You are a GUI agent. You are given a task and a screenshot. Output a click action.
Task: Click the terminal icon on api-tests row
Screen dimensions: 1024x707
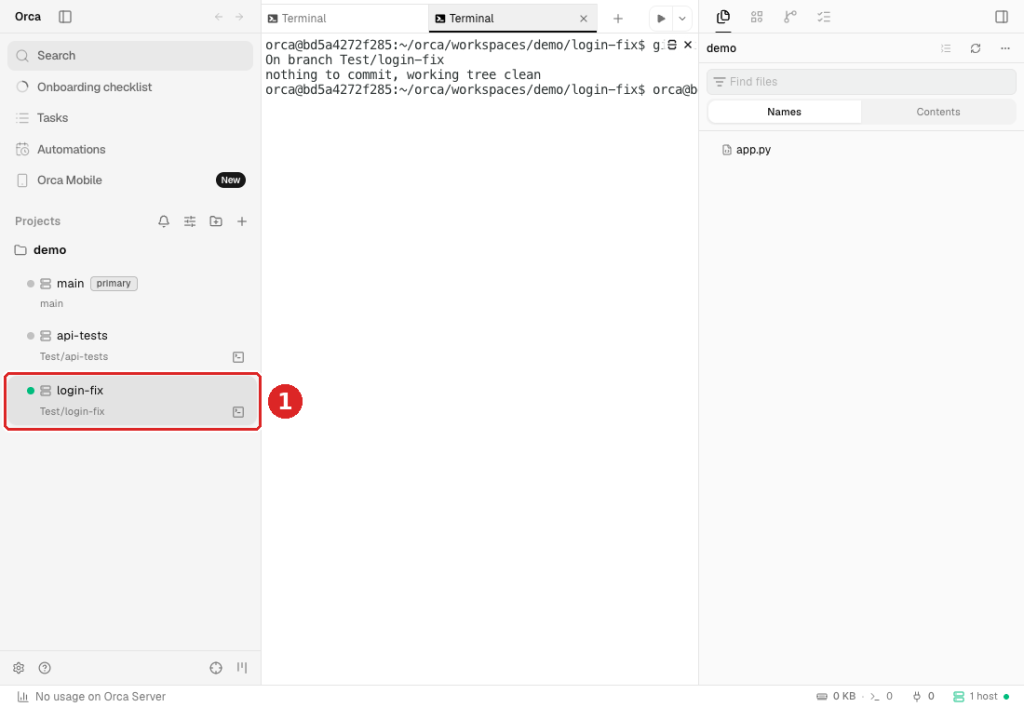[x=238, y=357]
